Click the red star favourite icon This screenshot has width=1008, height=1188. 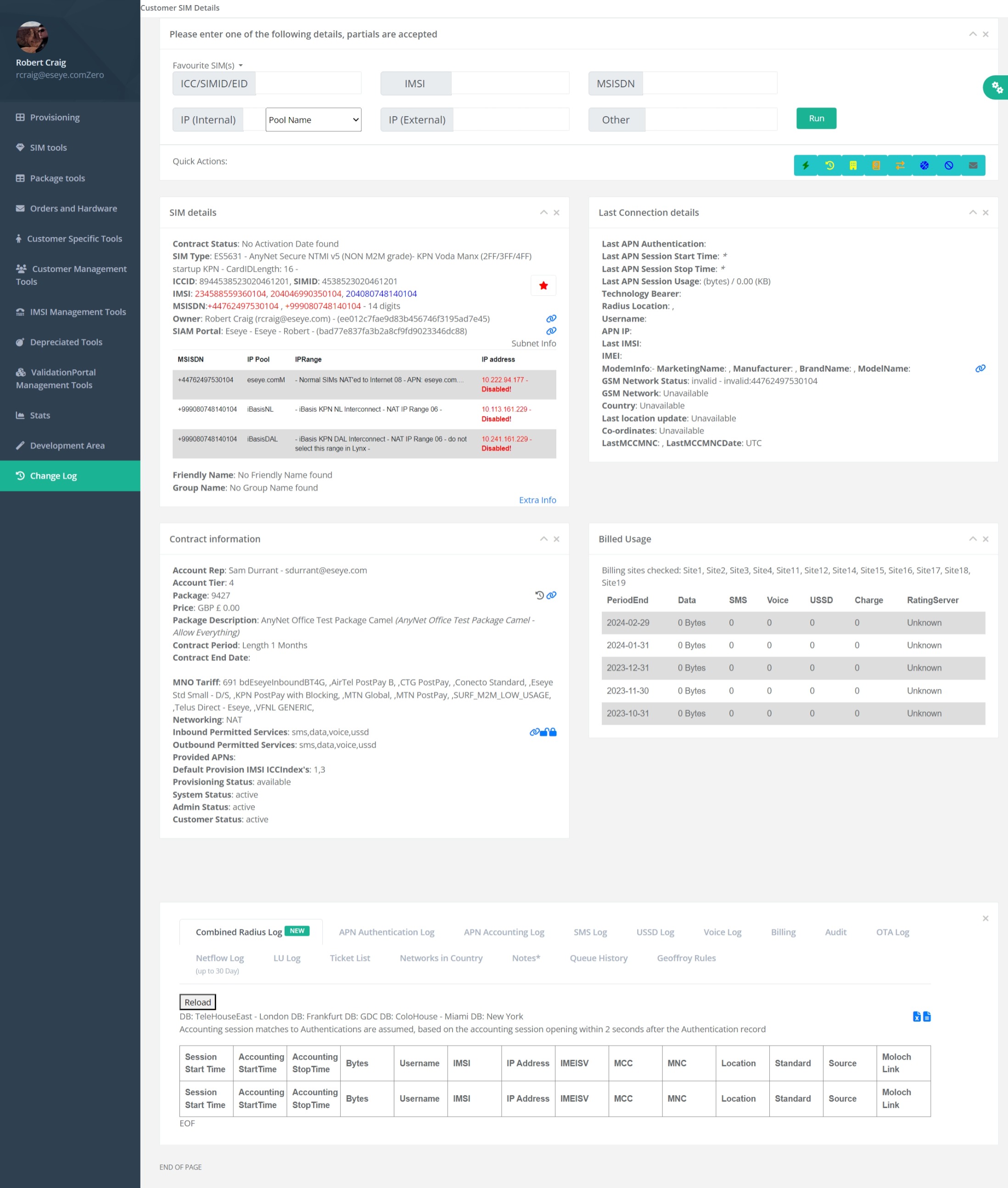pos(543,285)
